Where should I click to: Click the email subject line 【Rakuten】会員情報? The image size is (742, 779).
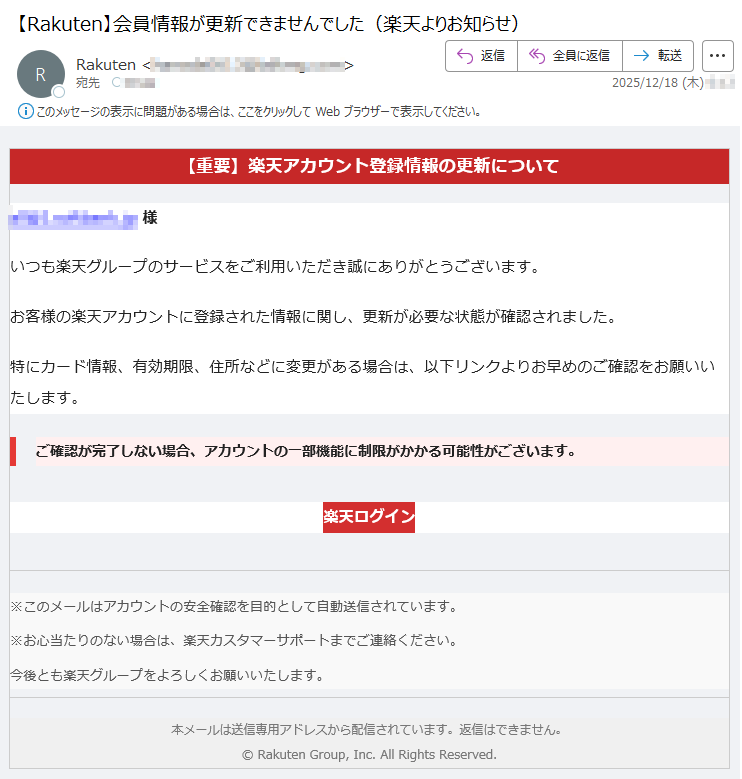point(268,24)
